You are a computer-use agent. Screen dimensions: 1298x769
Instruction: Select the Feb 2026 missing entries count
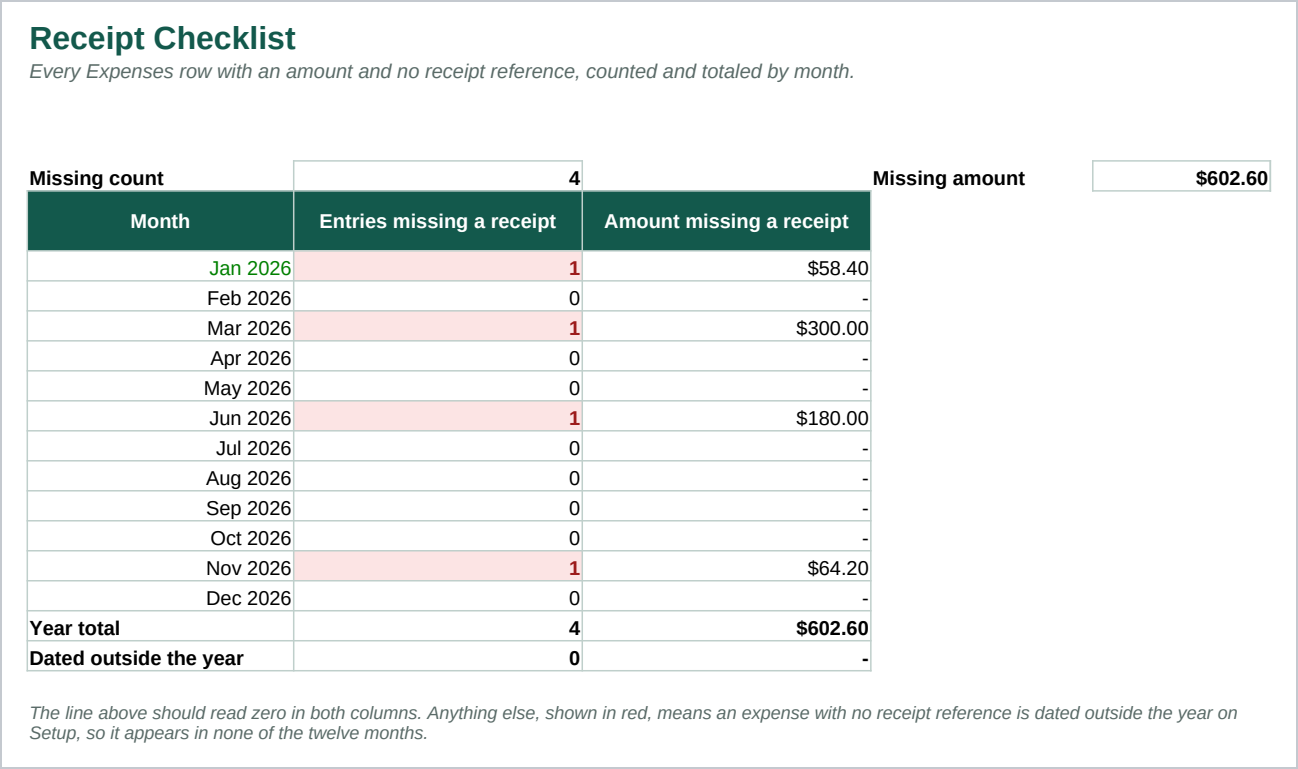pyautogui.click(x=438, y=297)
